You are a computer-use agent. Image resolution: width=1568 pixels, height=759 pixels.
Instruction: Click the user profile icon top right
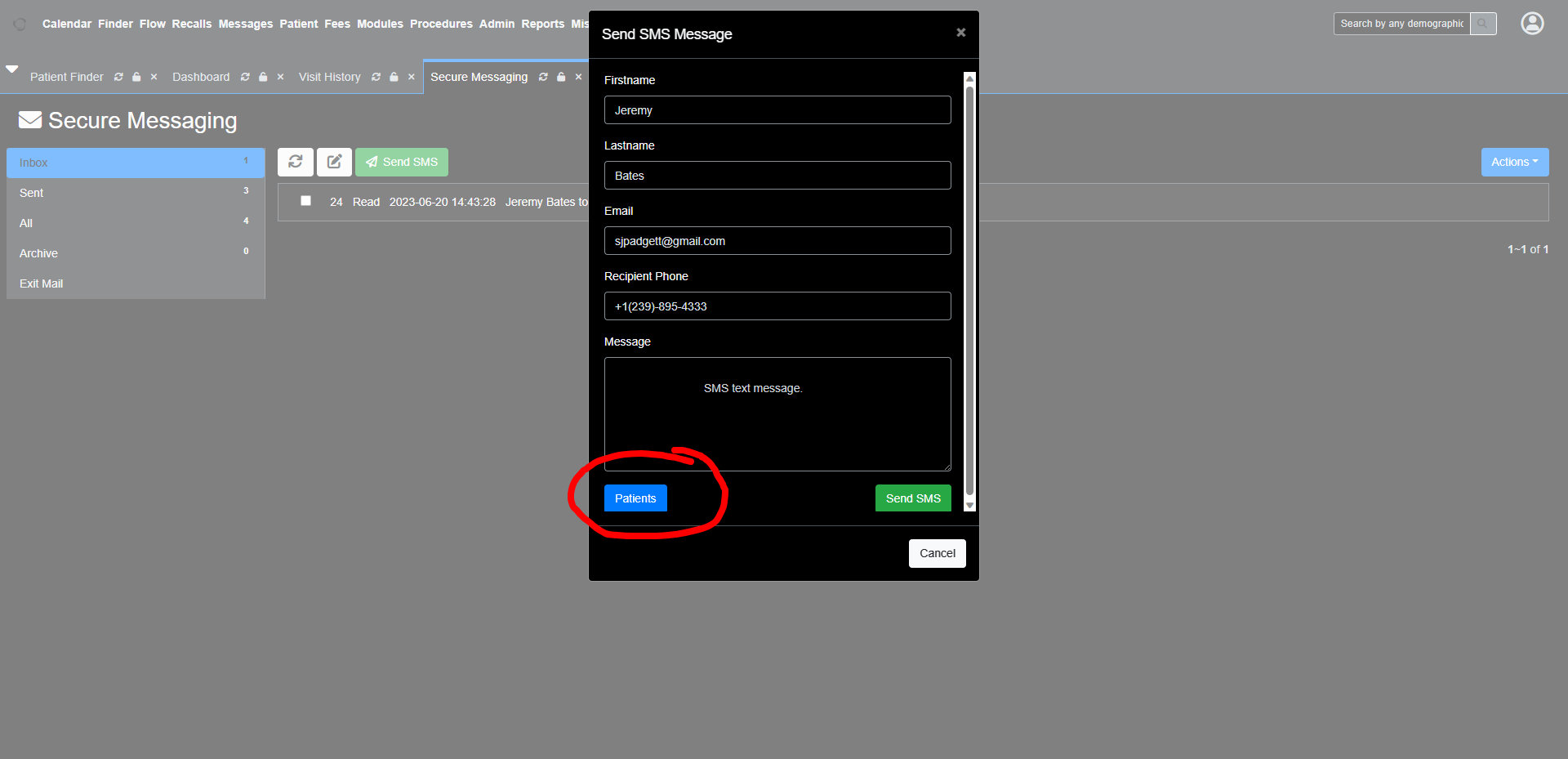(1531, 24)
